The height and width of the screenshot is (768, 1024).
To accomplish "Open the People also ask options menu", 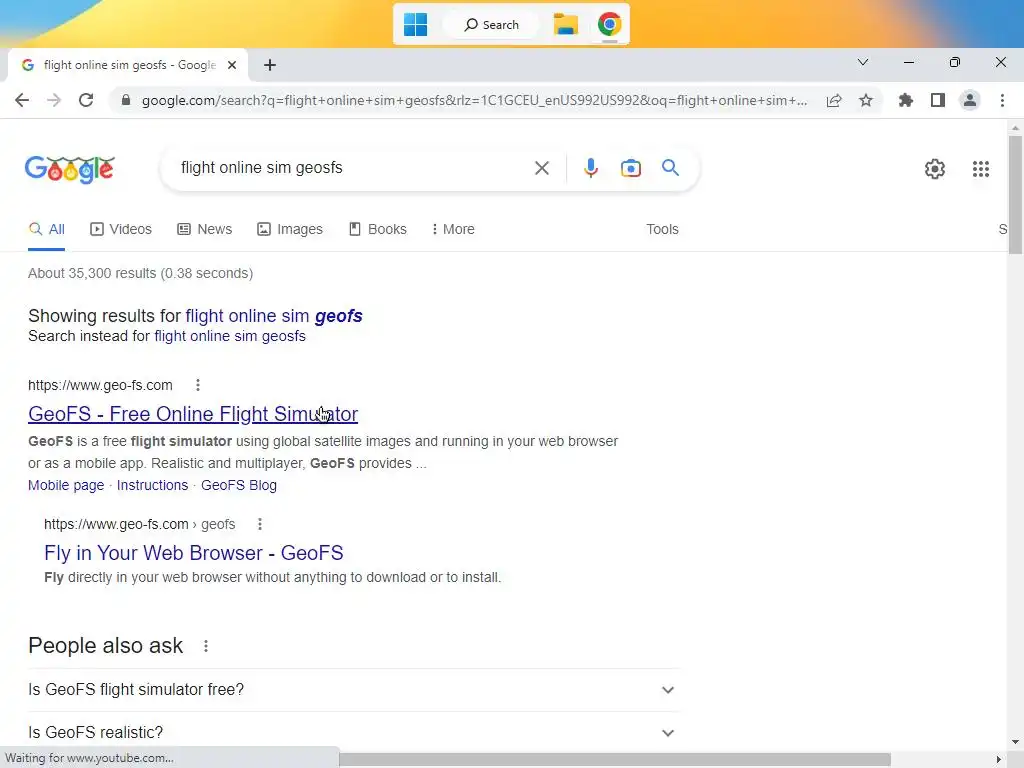I will point(206,646).
